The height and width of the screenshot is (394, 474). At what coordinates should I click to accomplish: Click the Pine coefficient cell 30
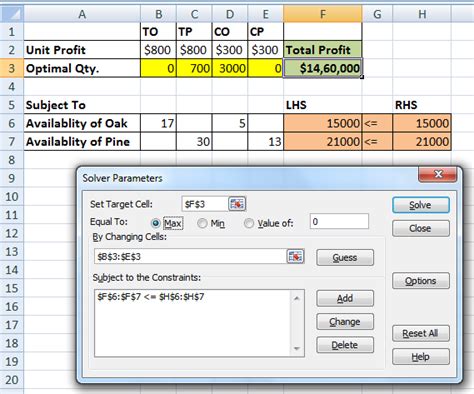click(x=194, y=142)
